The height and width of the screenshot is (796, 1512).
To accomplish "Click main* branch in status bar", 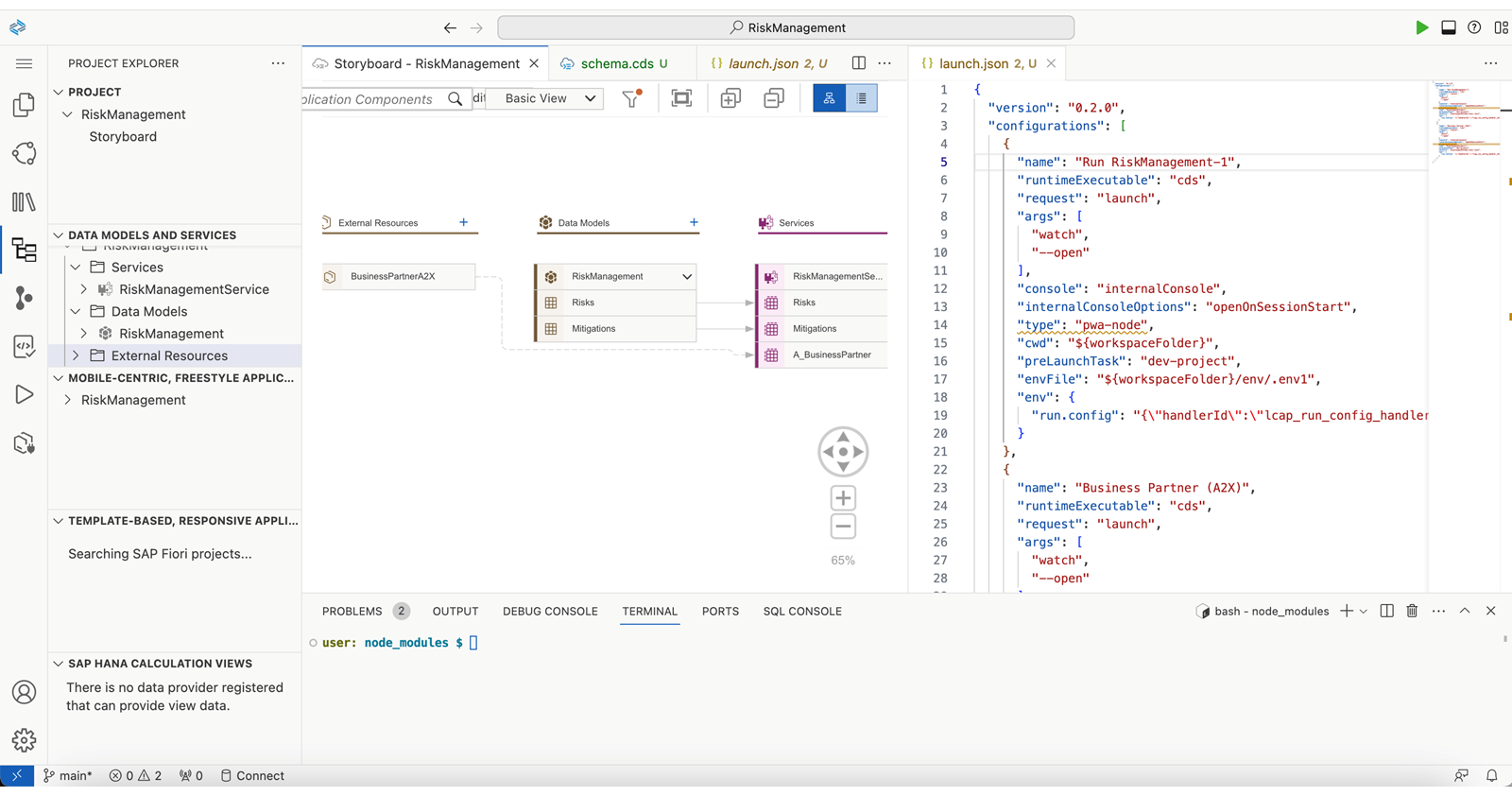I will coord(68,775).
